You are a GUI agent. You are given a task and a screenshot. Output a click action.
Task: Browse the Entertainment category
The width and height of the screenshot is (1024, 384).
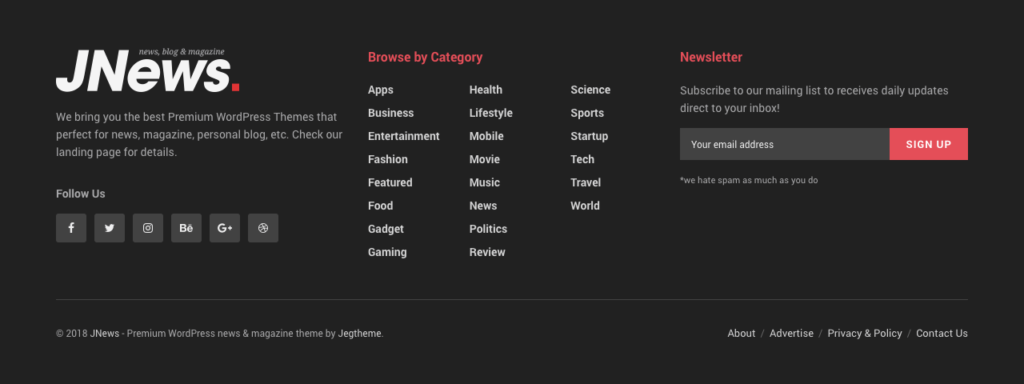coord(404,136)
